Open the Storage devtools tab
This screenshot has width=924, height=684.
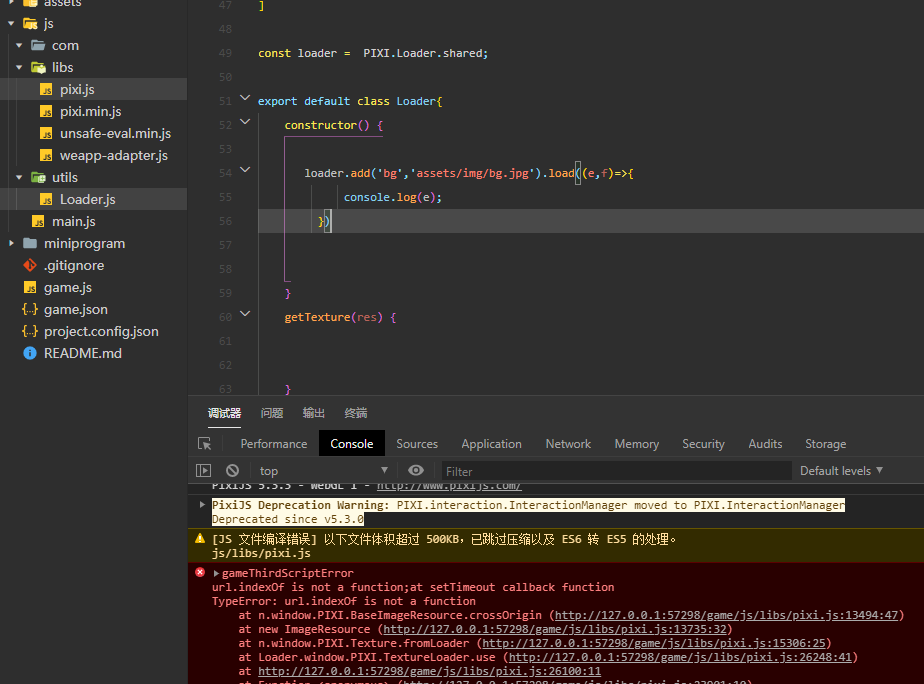pos(826,444)
